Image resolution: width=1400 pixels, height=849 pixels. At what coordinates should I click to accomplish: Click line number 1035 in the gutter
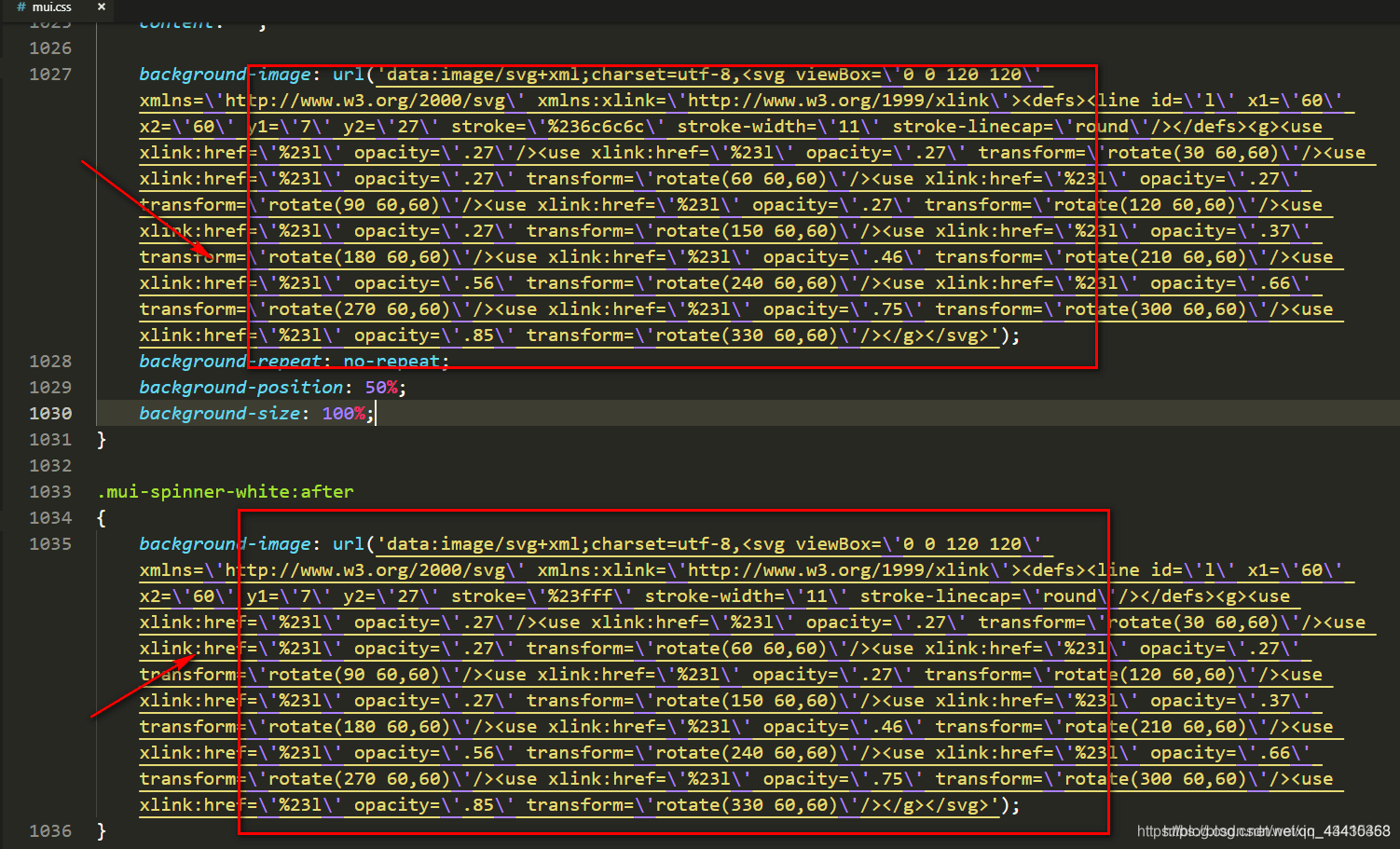pos(50,543)
